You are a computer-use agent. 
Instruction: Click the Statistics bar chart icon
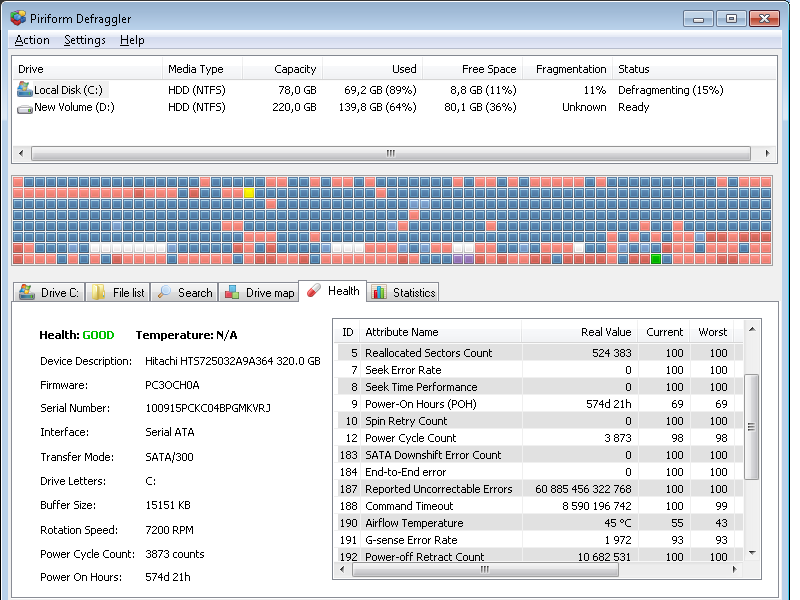(x=379, y=292)
